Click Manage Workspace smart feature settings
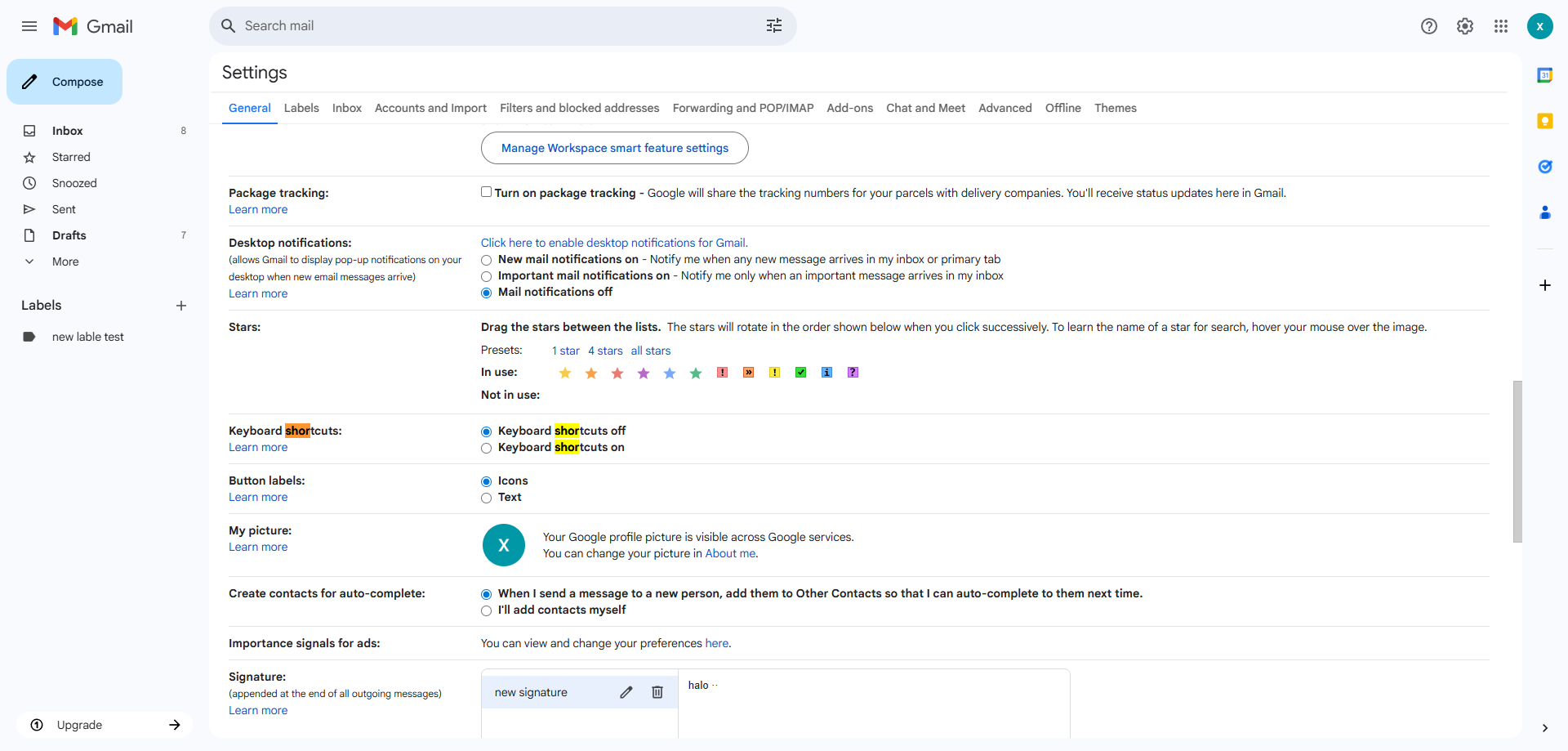The height and width of the screenshot is (751, 1568). pos(615,148)
